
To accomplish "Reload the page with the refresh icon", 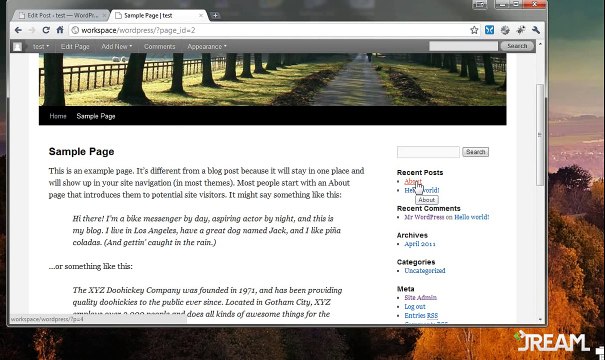I will [46, 30].
